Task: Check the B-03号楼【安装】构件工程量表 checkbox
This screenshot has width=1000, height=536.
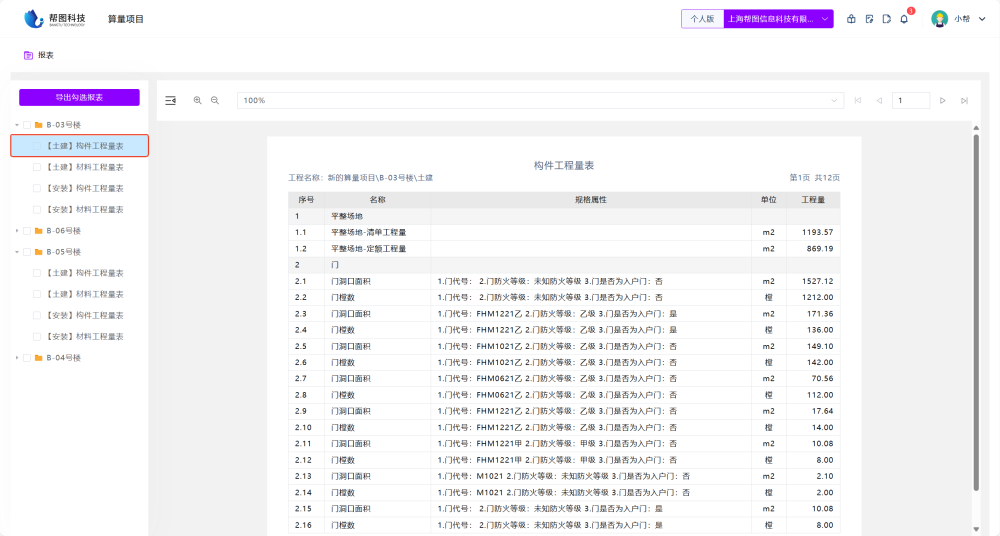Action: (x=37, y=188)
